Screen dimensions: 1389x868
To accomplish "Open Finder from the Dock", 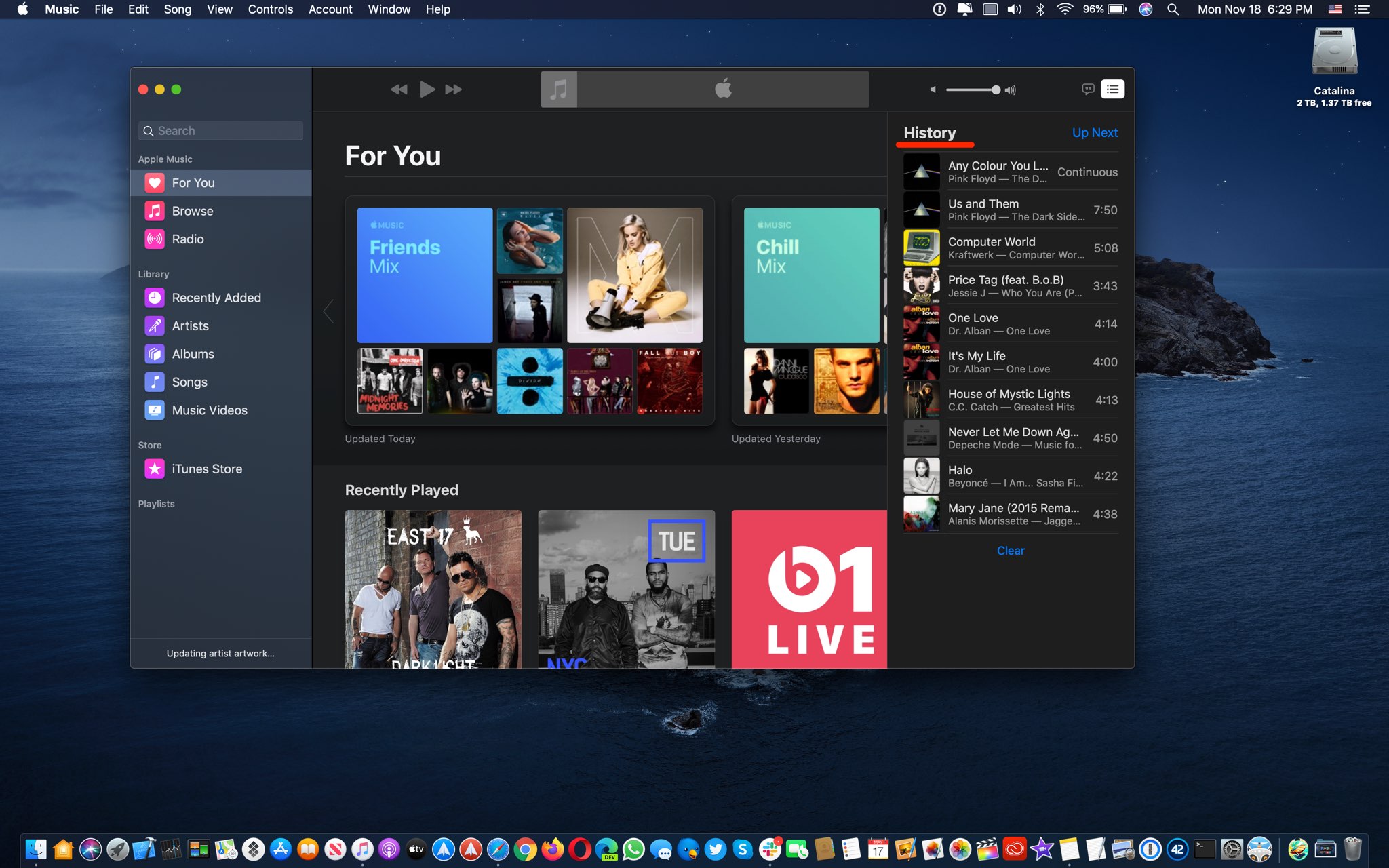I will [x=36, y=849].
